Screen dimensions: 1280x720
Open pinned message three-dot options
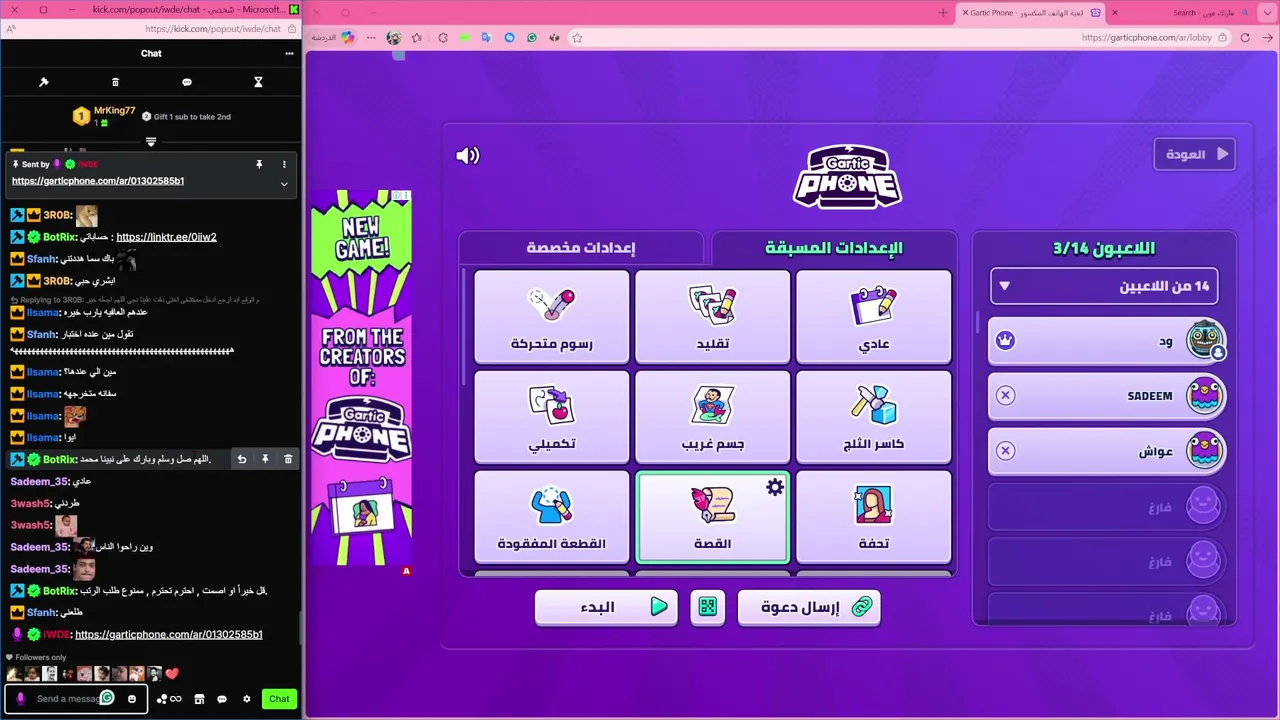click(284, 164)
